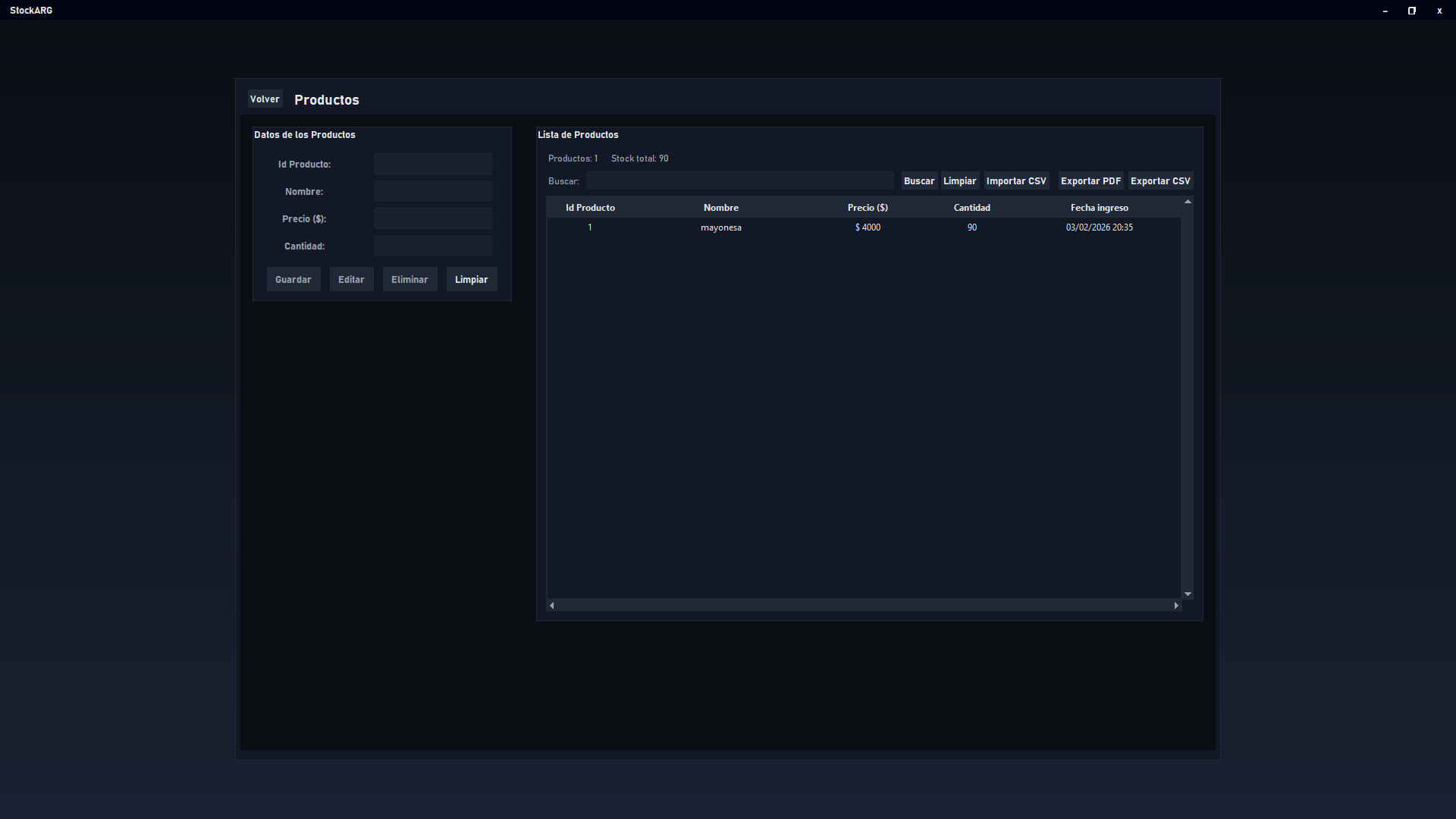Select the Cantidad input field
1456x819 pixels.
pos(432,246)
